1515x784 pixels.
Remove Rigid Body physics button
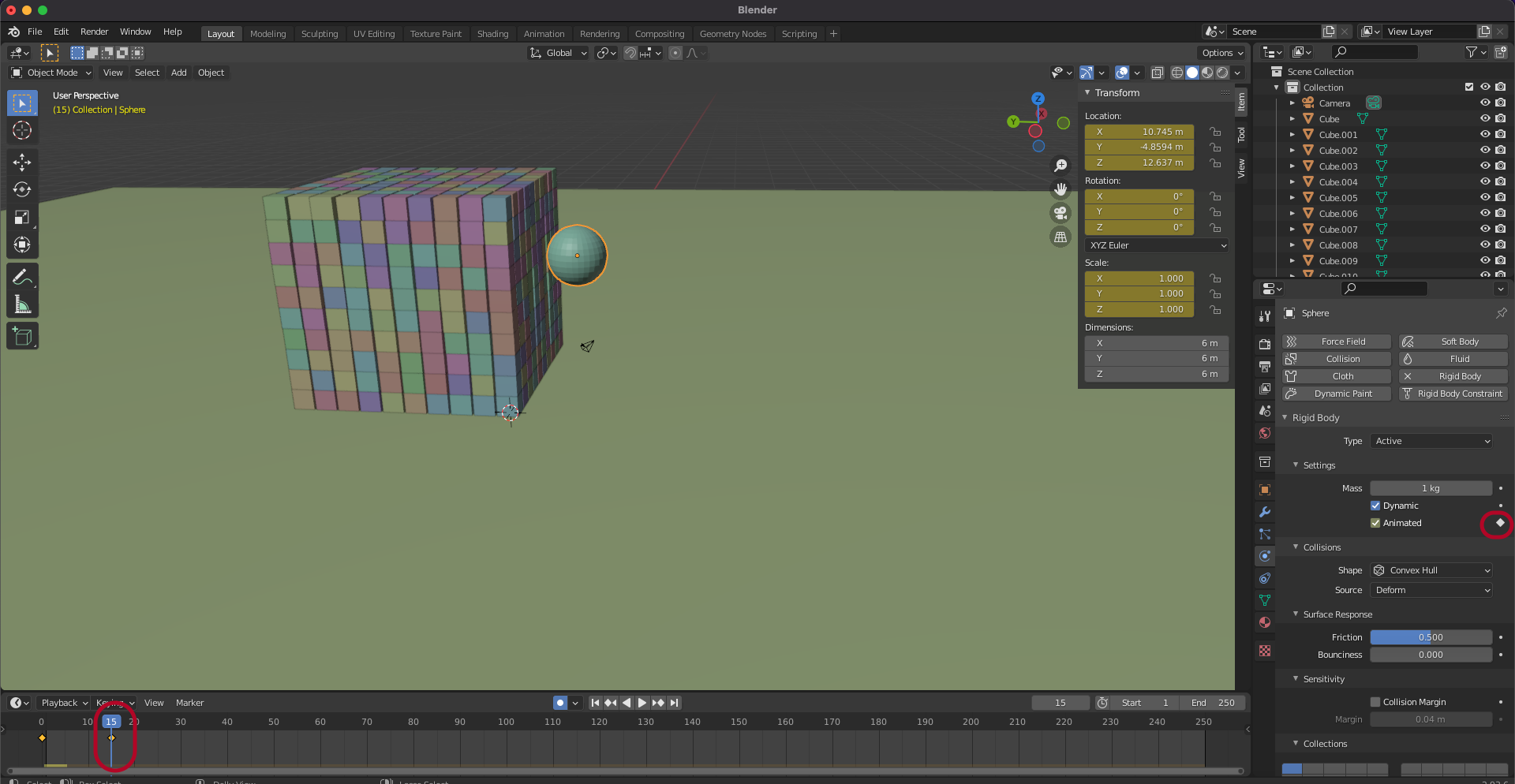click(x=1453, y=376)
